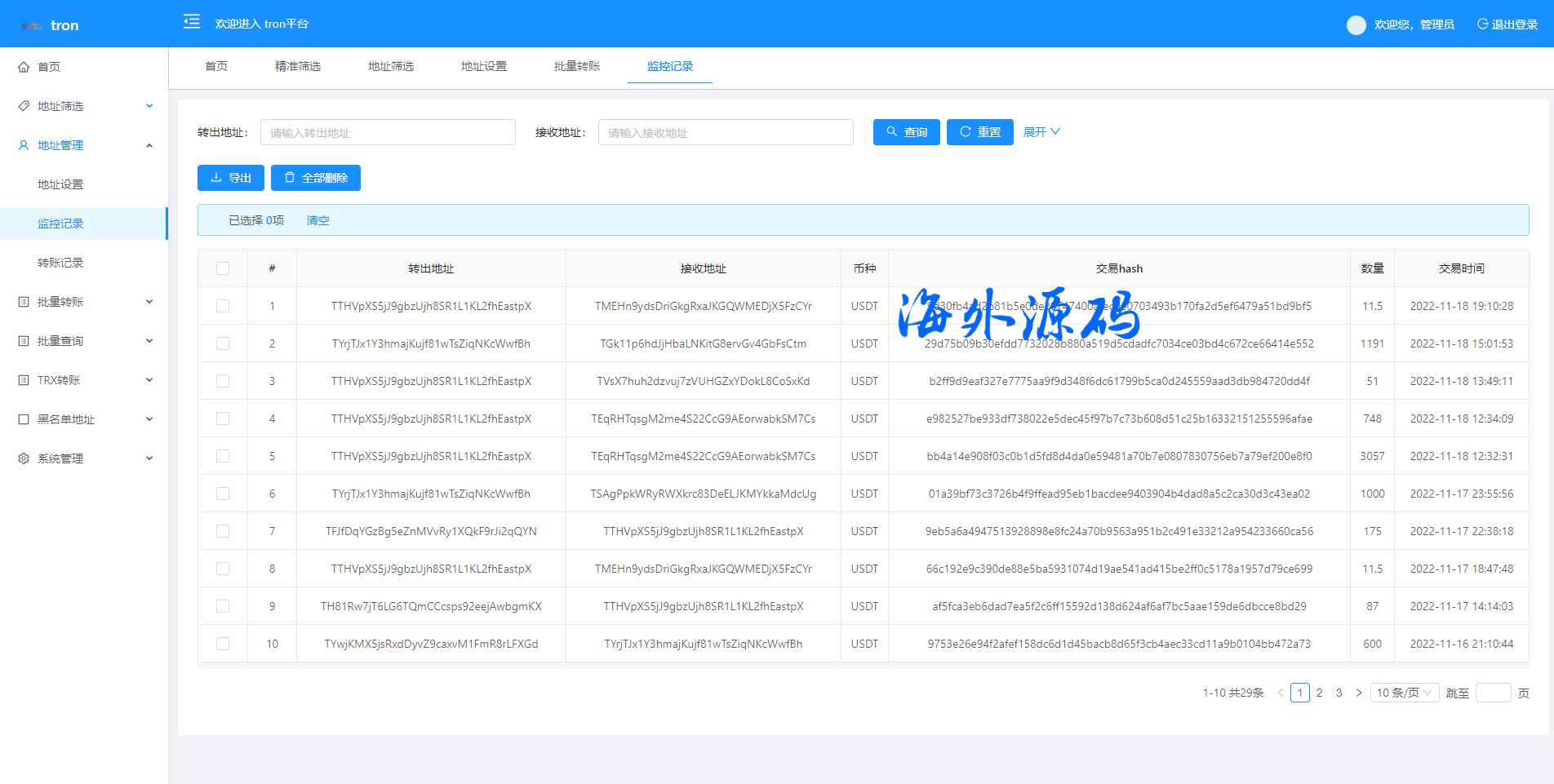Click the 系统管理 gear icon
This screenshot has width=1554, height=784.
tap(24, 458)
